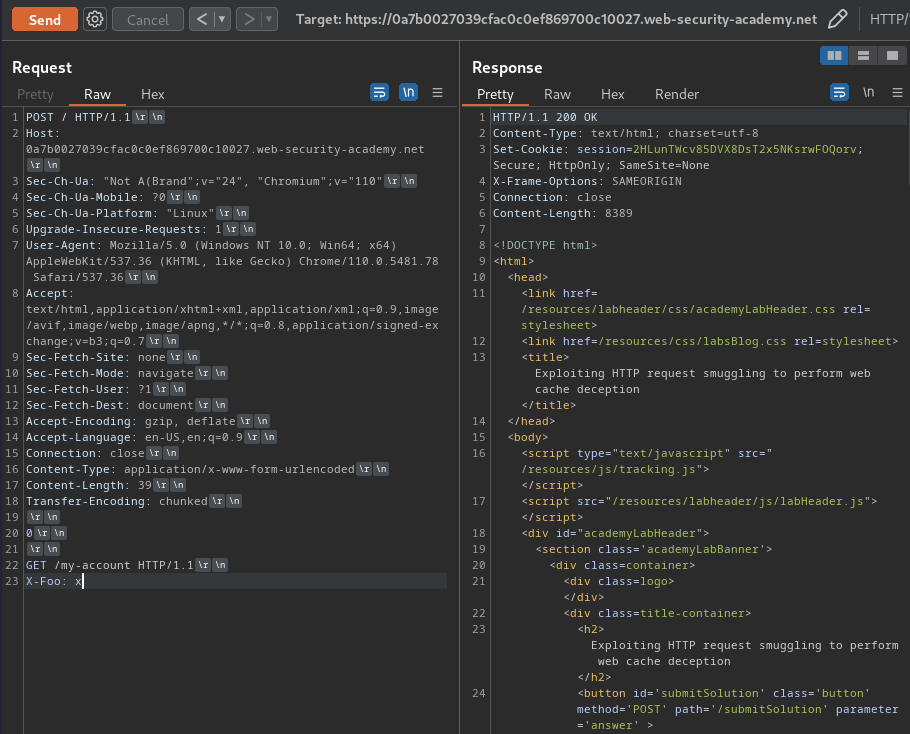
Task: Toggle non-printable characters in Request panel
Action: point(409,92)
